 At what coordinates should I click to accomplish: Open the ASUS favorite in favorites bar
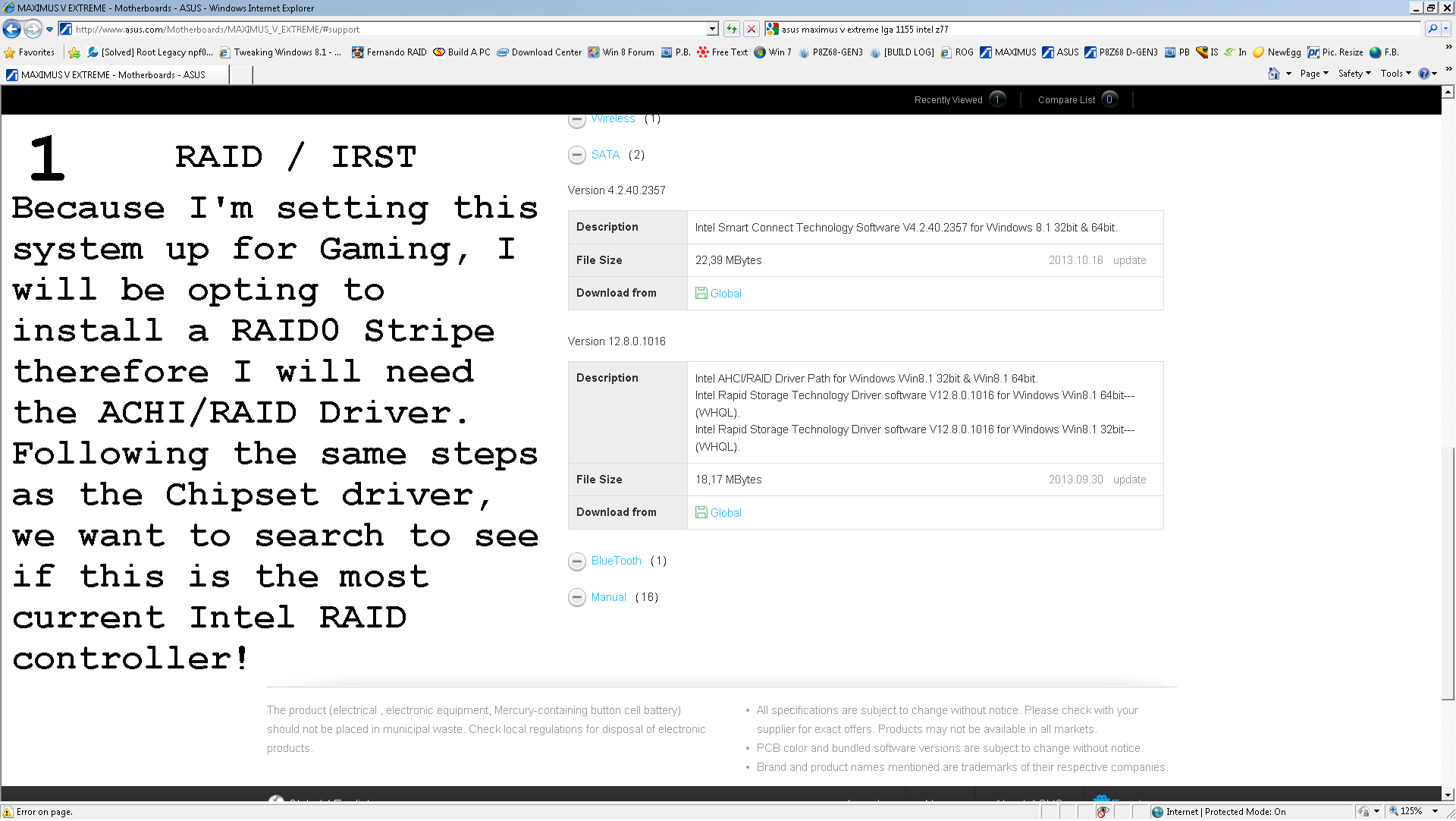tap(1060, 52)
